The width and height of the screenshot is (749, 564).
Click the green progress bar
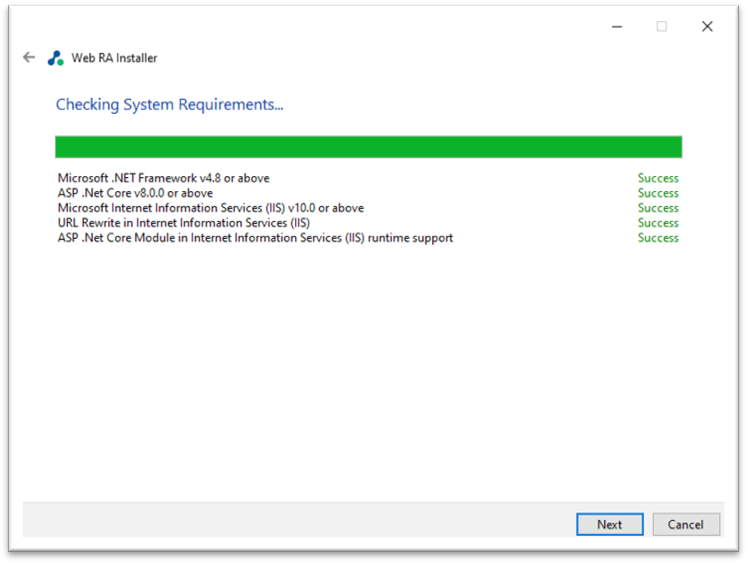(x=368, y=147)
